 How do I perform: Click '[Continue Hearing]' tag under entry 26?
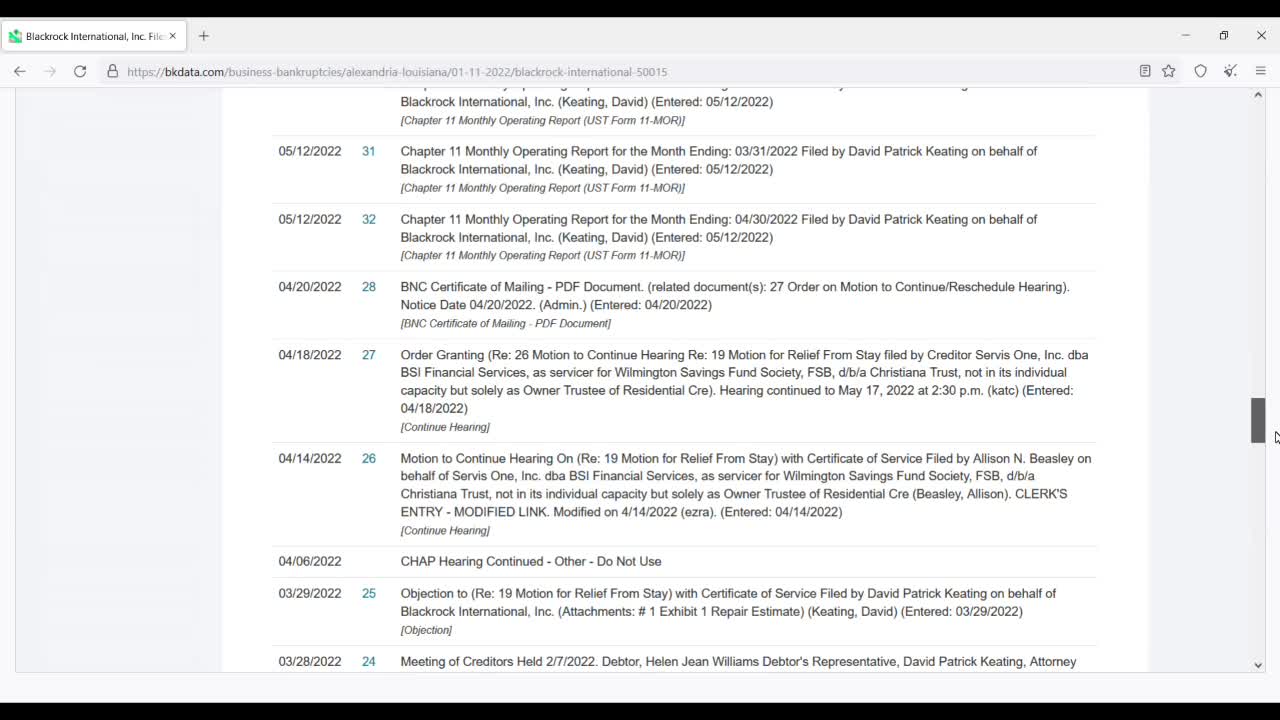coord(445,530)
